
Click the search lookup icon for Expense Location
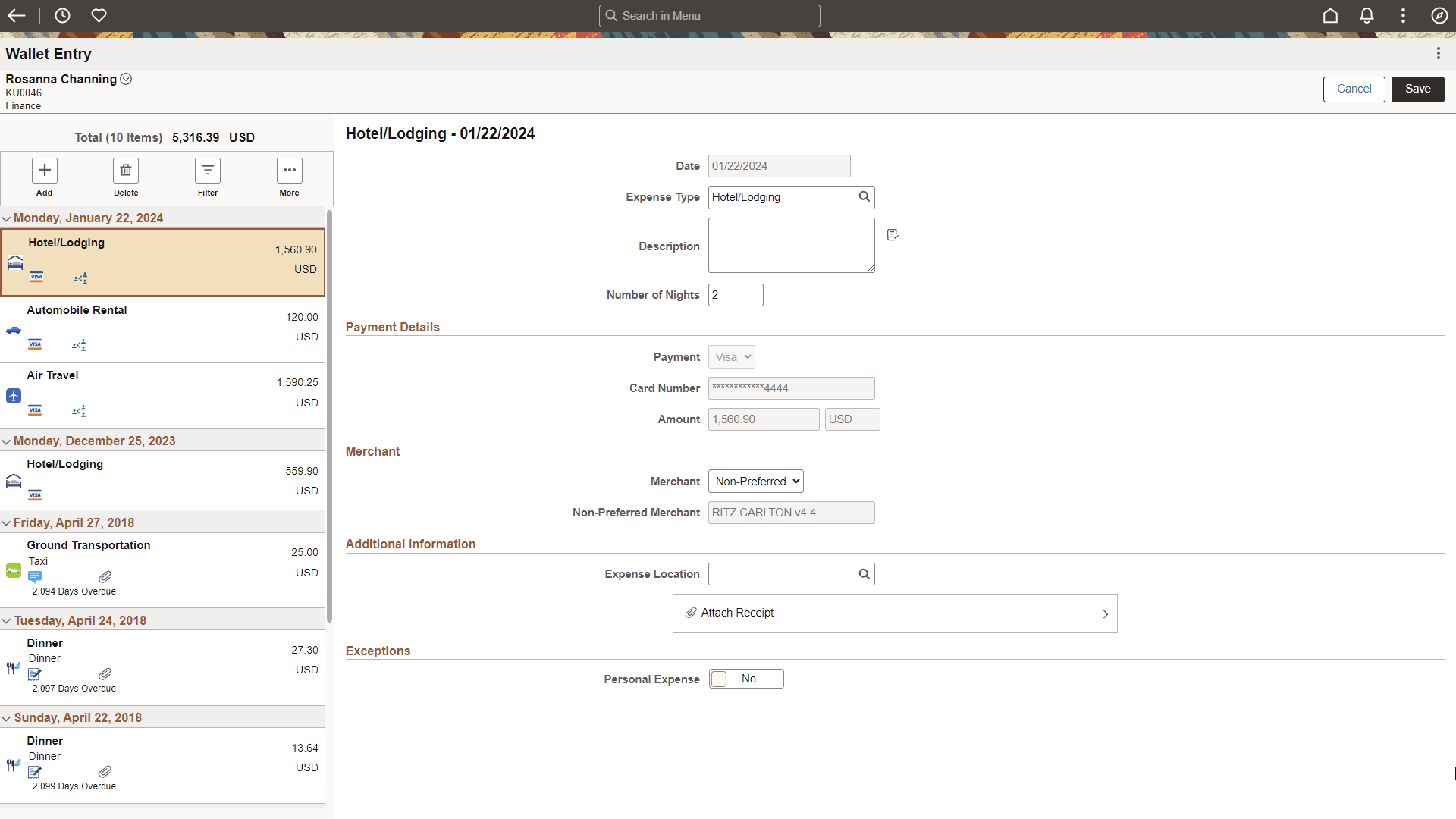pyautogui.click(x=863, y=574)
